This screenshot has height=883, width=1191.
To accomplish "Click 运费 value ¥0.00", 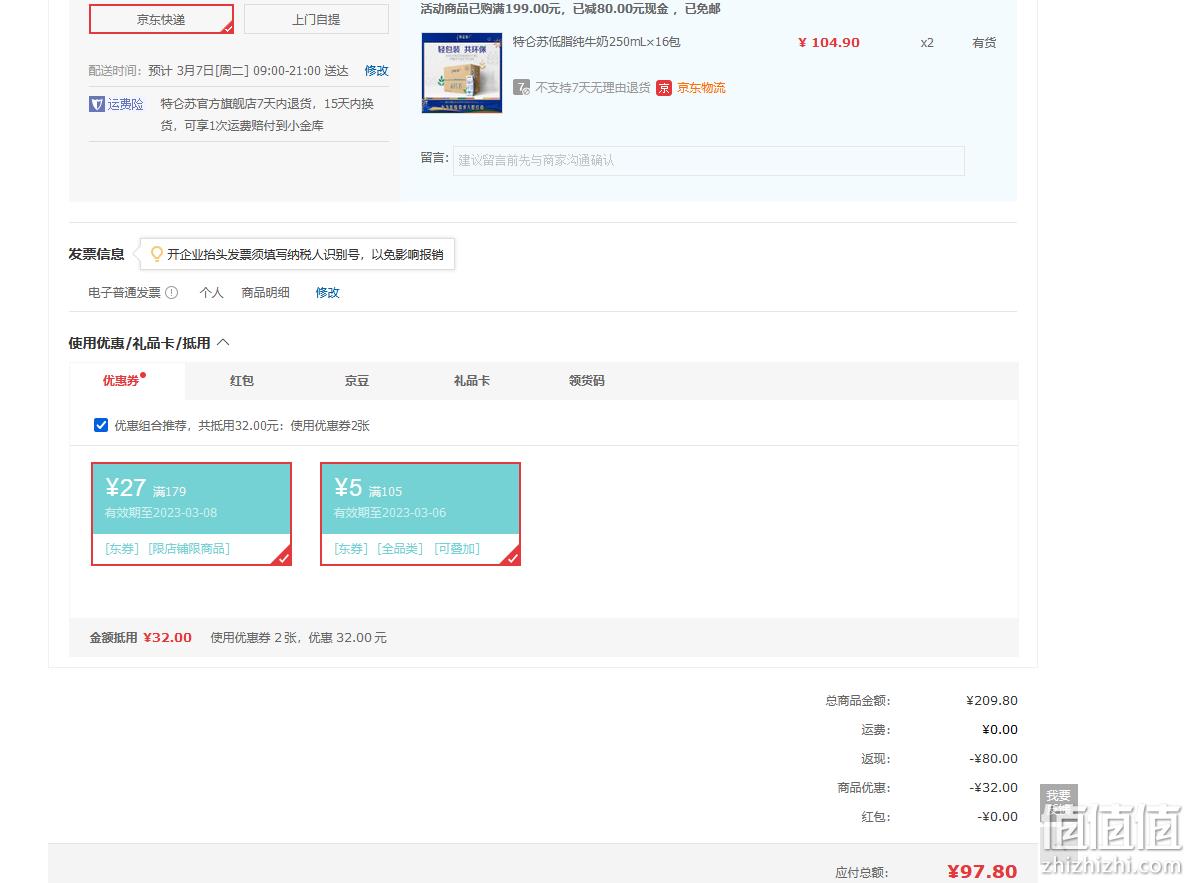I will click(x=1000, y=730).
